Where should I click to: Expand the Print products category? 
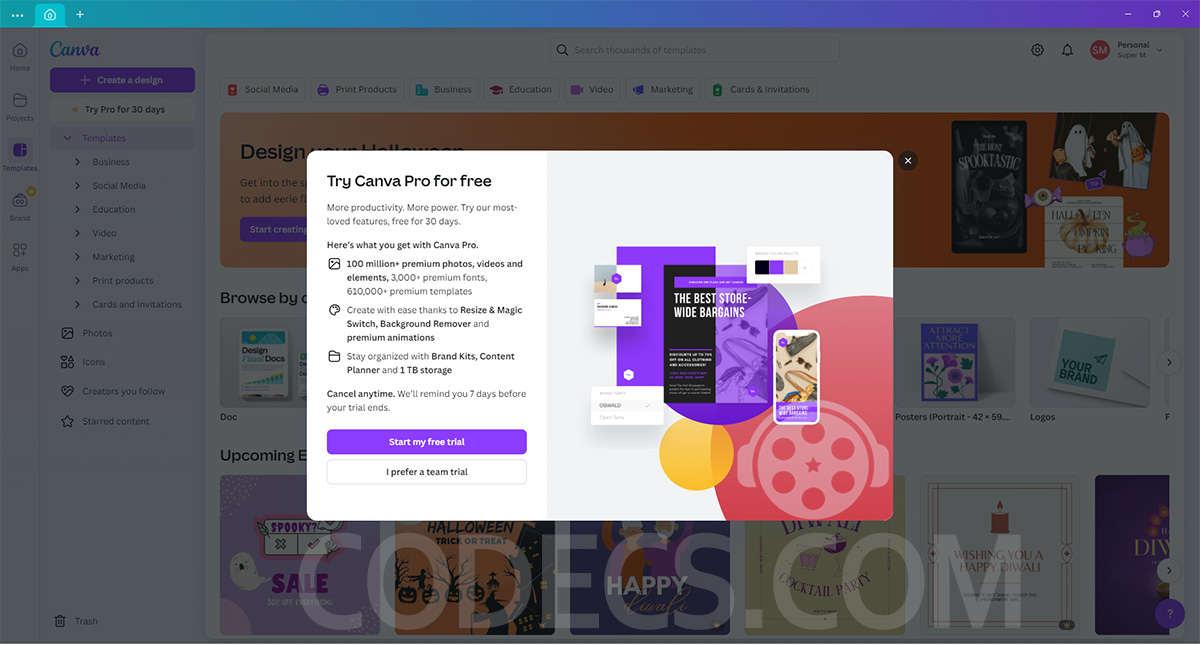pos(78,281)
